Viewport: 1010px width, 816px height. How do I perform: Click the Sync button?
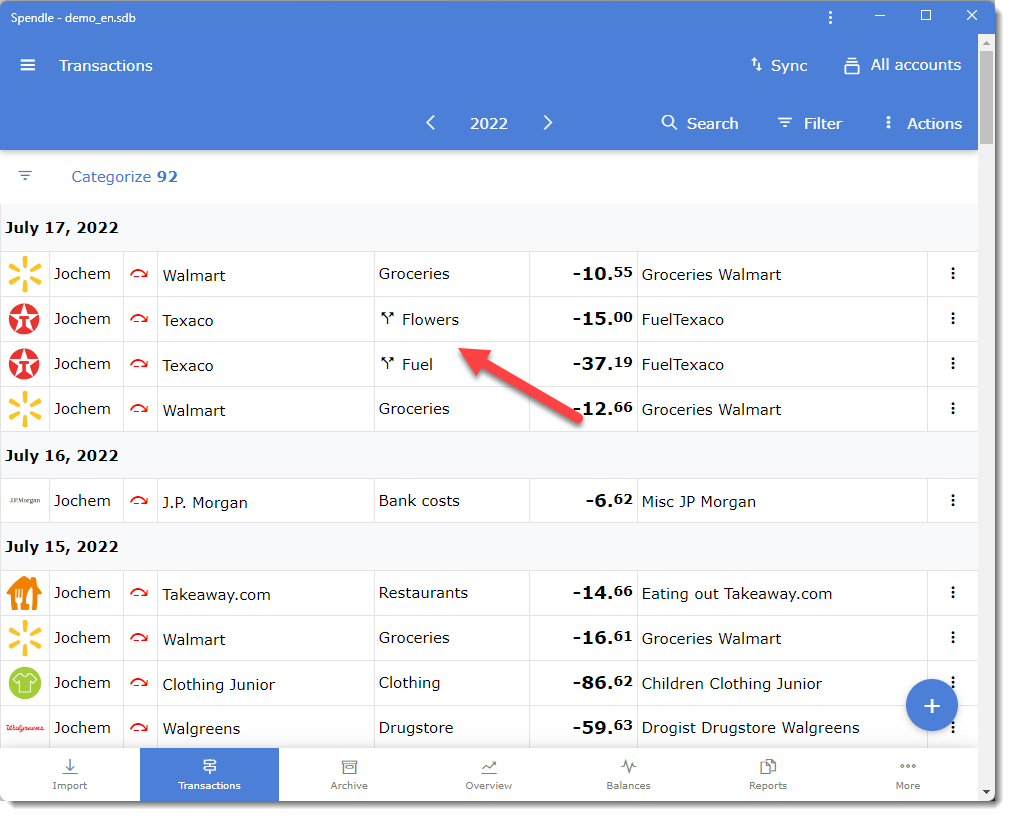click(779, 66)
